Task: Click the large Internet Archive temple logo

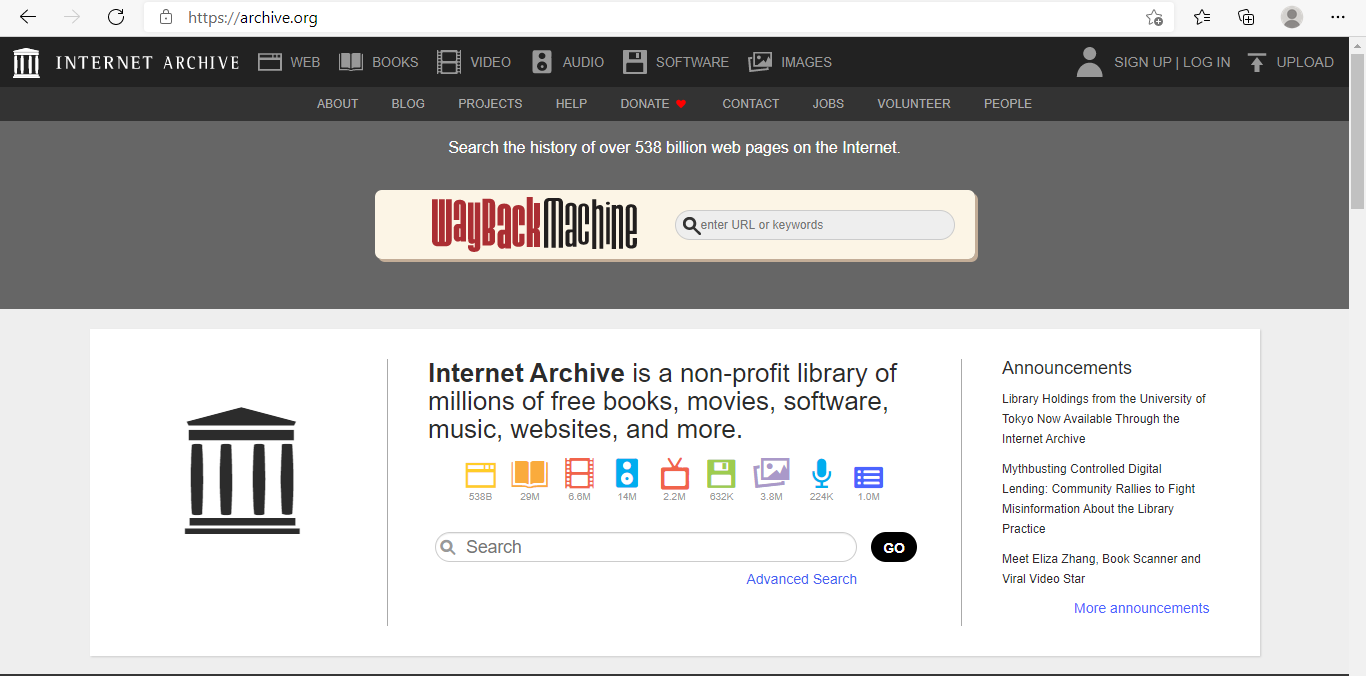Action: pyautogui.click(x=242, y=470)
